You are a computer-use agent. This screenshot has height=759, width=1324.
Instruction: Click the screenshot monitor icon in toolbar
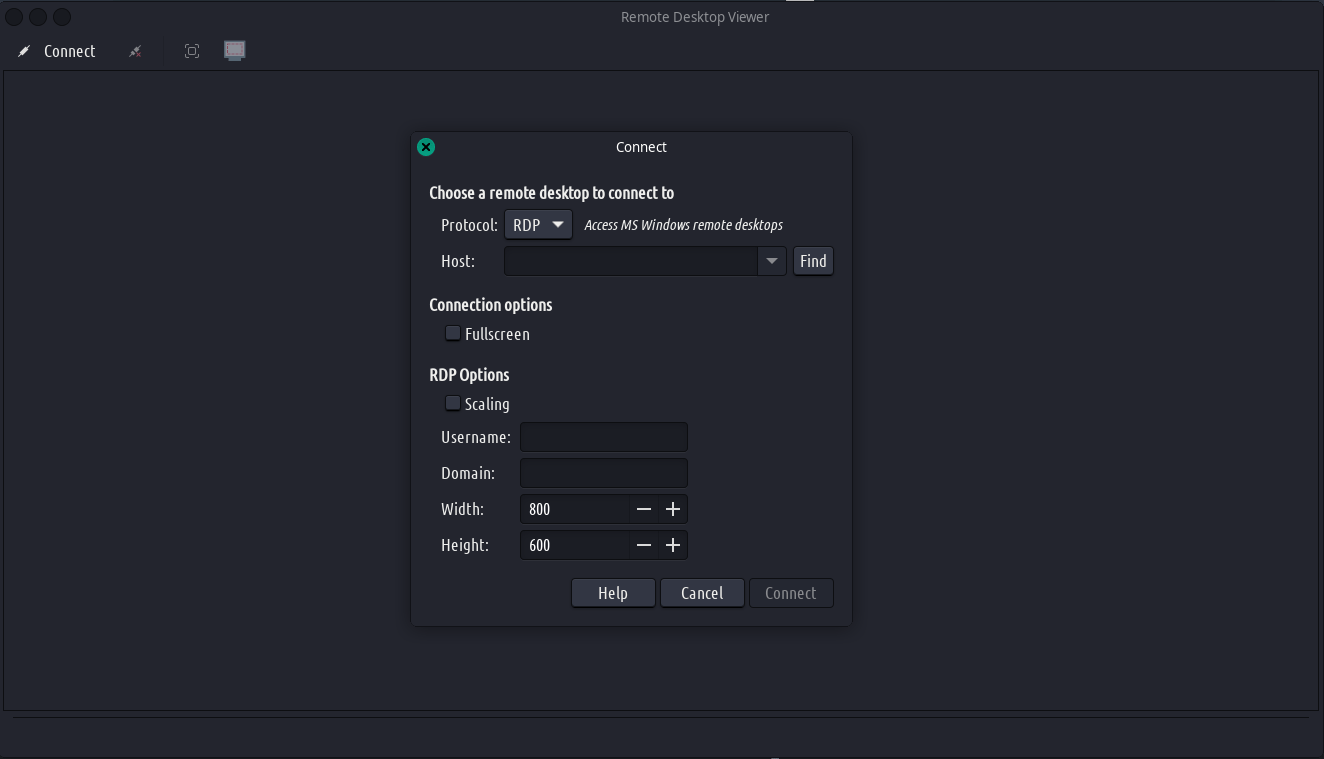pos(234,50)
